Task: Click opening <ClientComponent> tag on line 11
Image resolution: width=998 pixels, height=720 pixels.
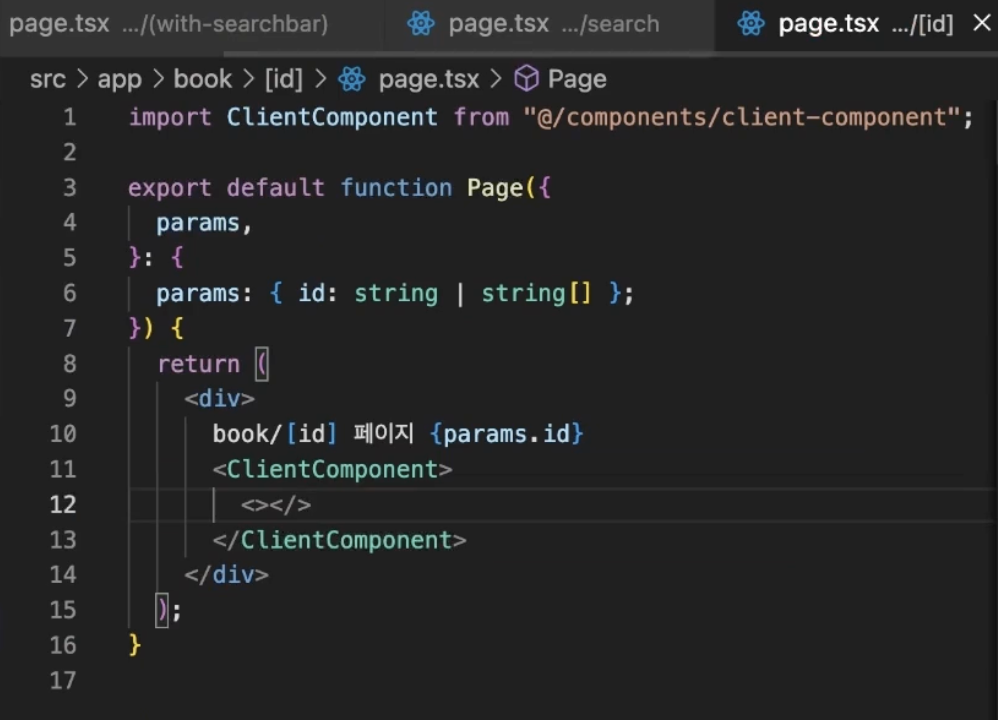Action: click(x=332, y=470)
